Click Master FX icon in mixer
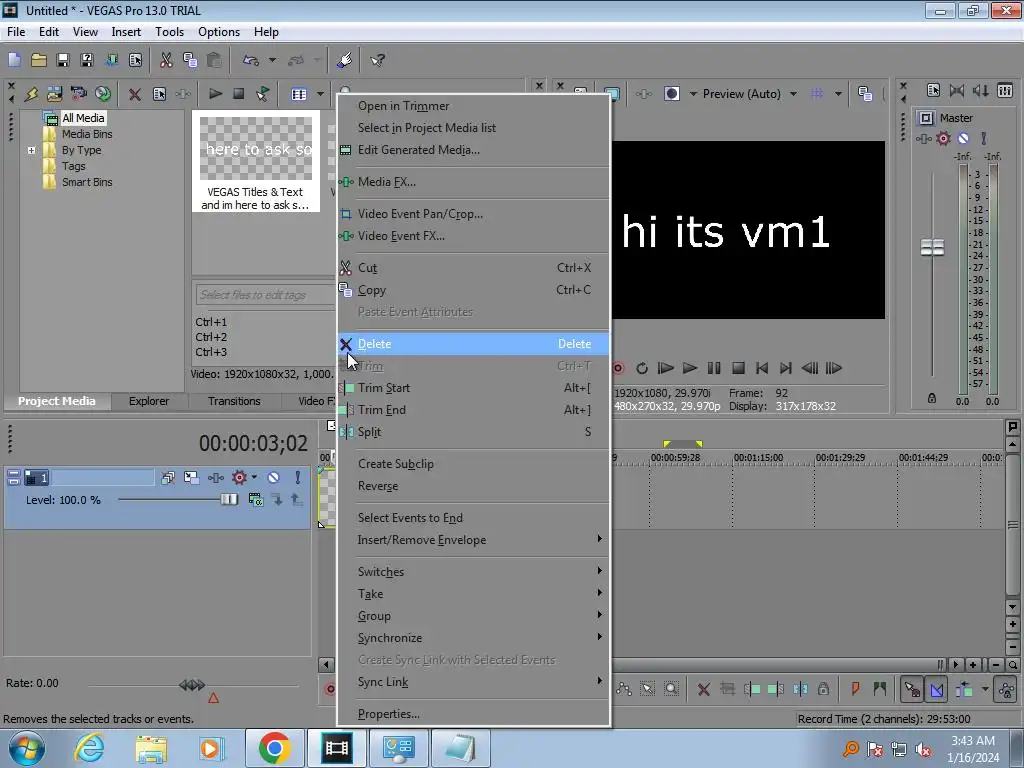The width and height of the screenshot is (1024, 768). [x=923, y=138]
